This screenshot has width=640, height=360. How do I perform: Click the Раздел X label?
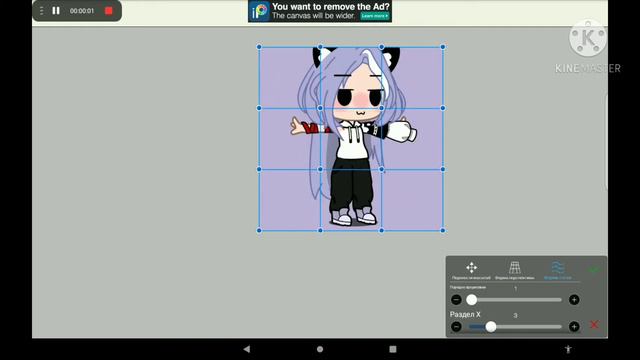coord(465,314)
